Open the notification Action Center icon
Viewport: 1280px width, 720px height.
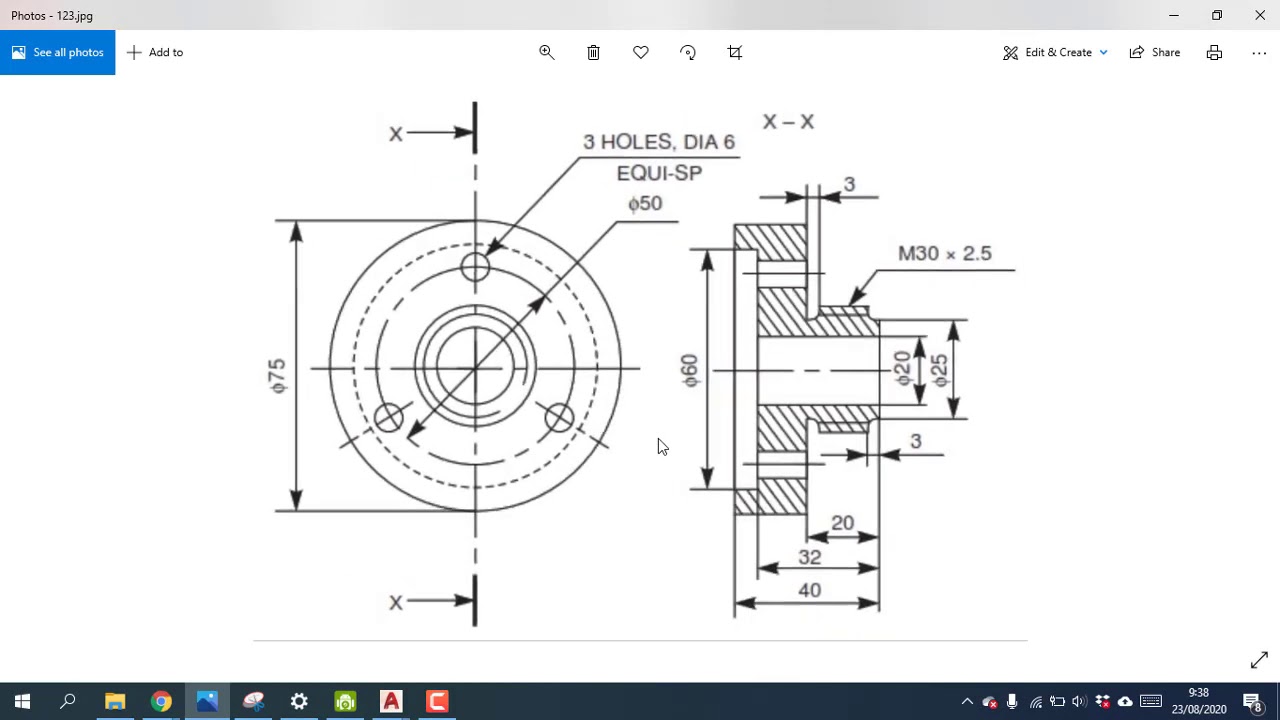coord(1253,701)
